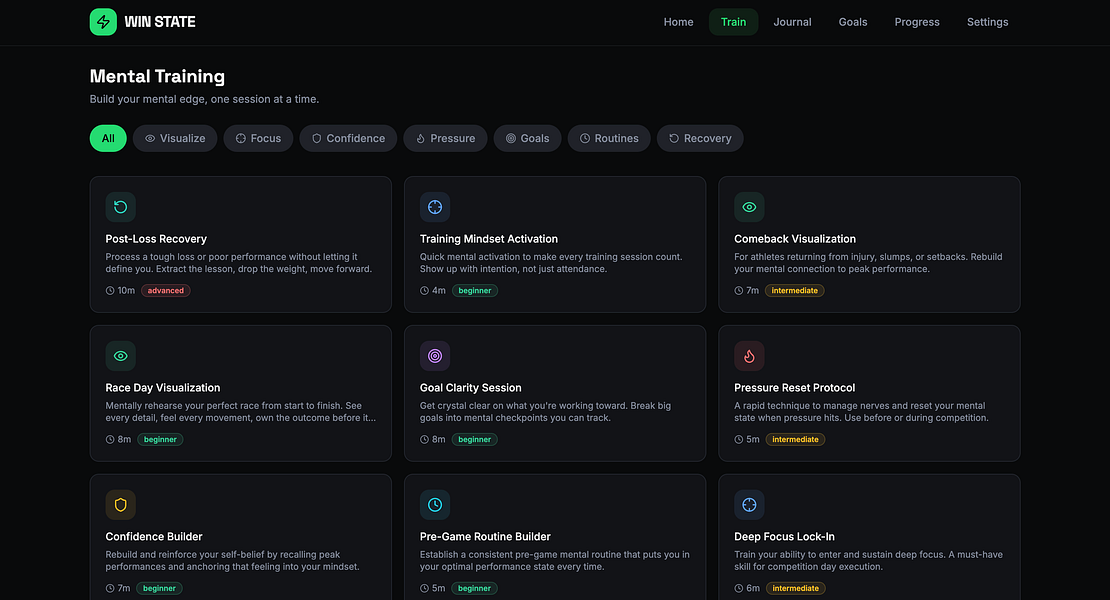Click the Mental Training page heading

[x=157, y=76]
